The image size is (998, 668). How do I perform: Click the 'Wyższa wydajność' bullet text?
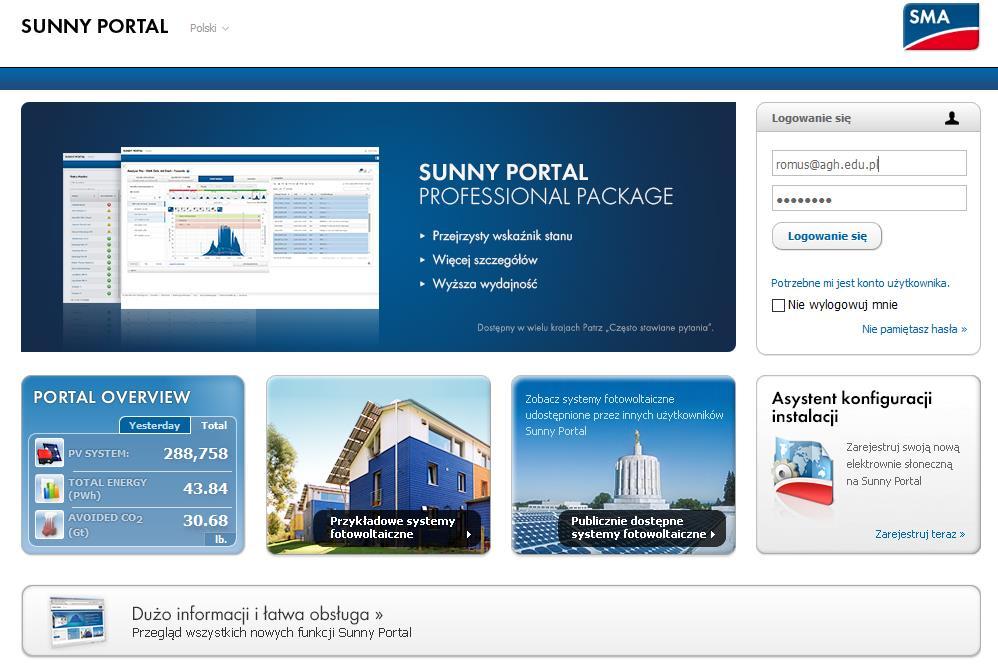485,284
